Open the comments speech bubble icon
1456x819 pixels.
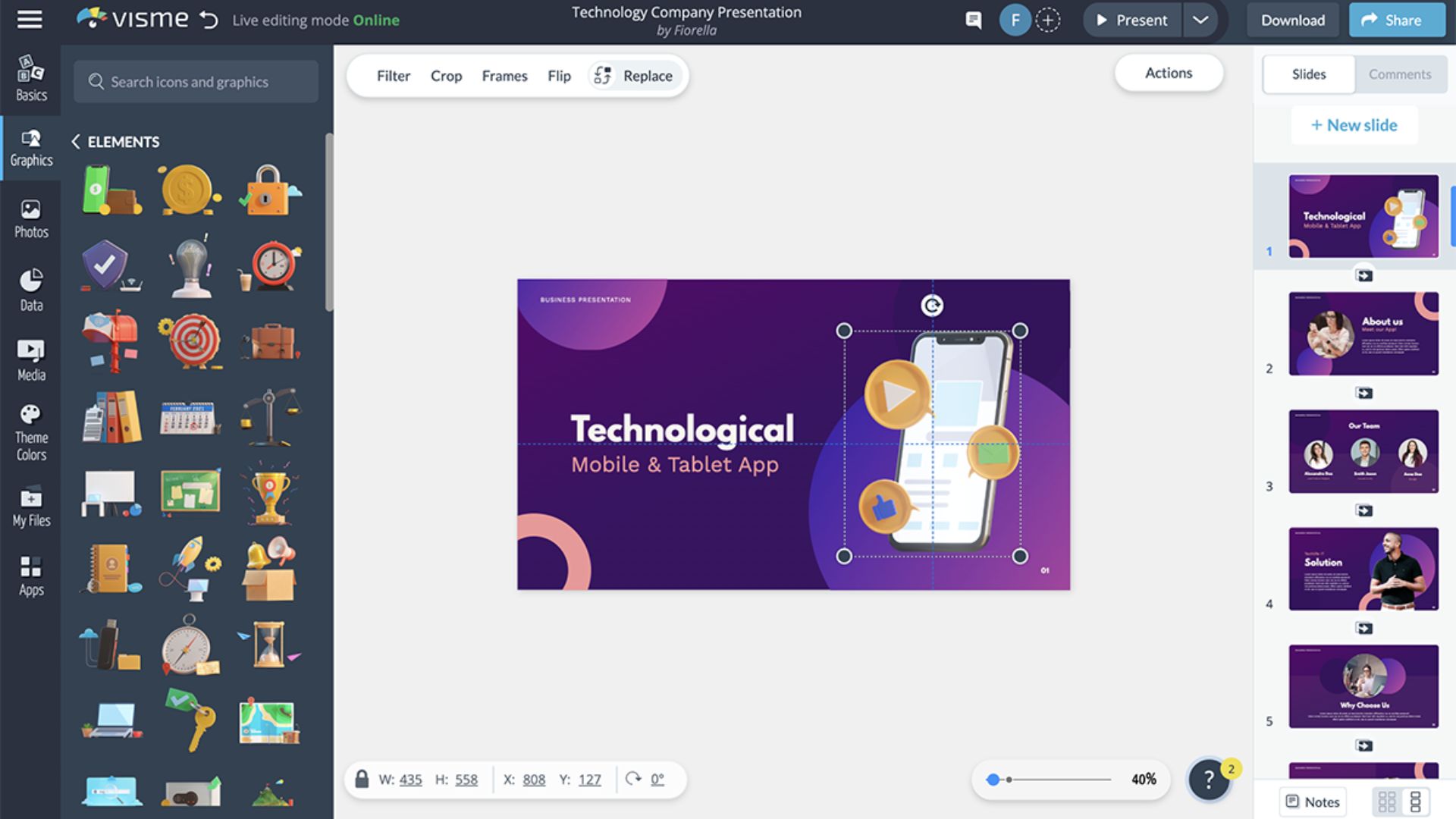[x=974, y=20]
